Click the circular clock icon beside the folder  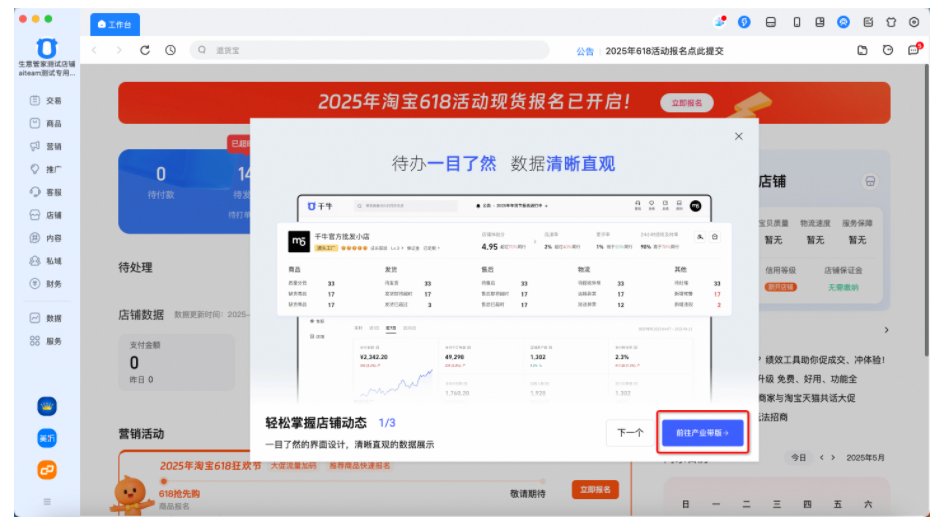(x=888, y=50)
